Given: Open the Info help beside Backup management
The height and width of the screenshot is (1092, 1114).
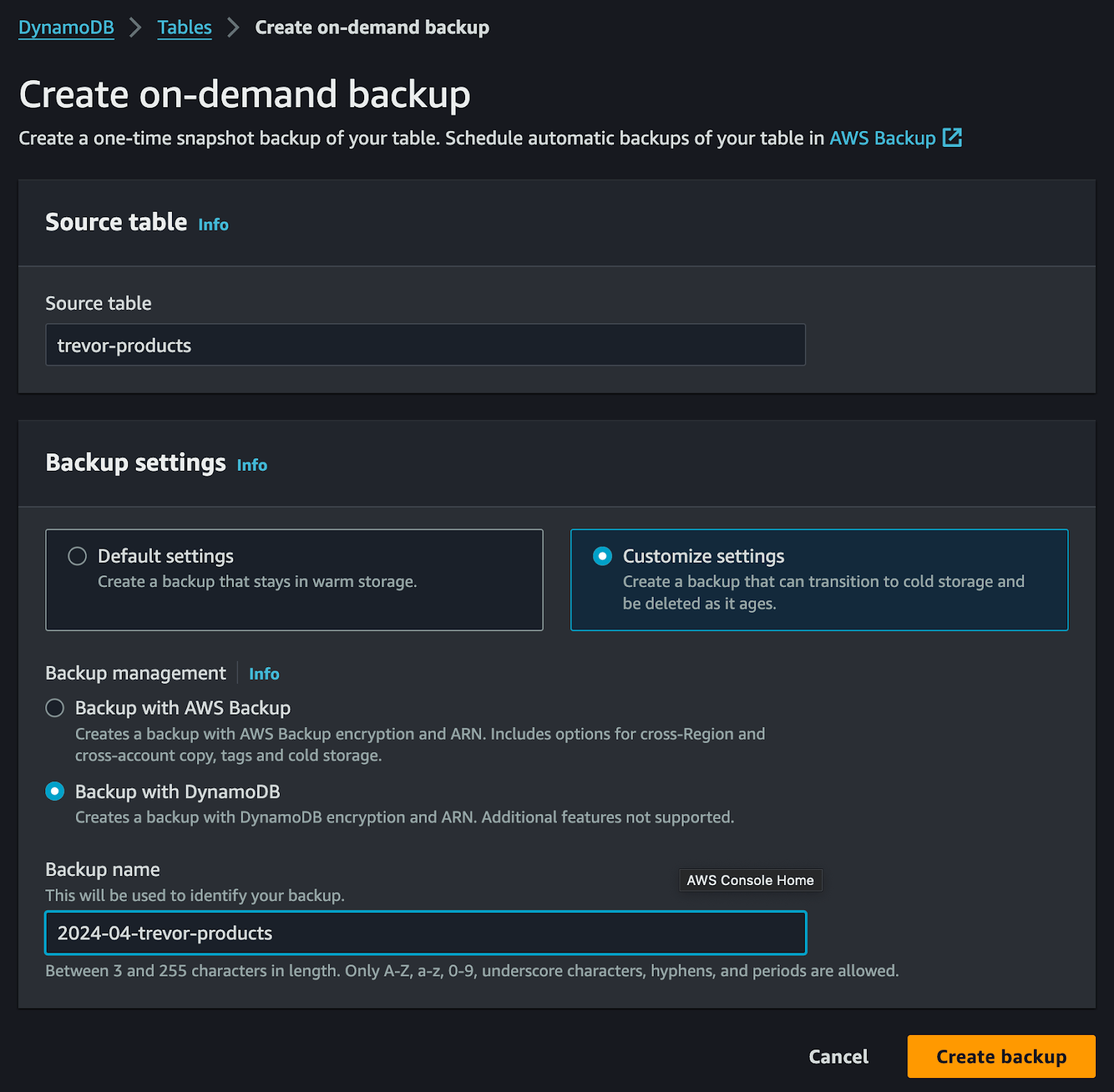Looking at the screenshot, I should pyautogui.click(x=264, y=673).
